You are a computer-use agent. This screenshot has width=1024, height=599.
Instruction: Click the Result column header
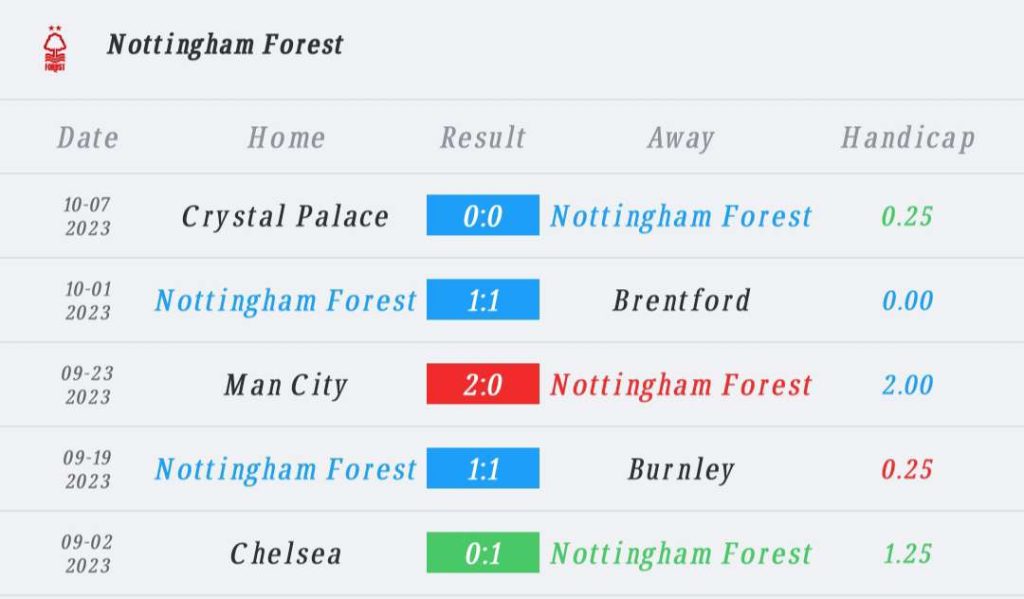click(483, 138)
